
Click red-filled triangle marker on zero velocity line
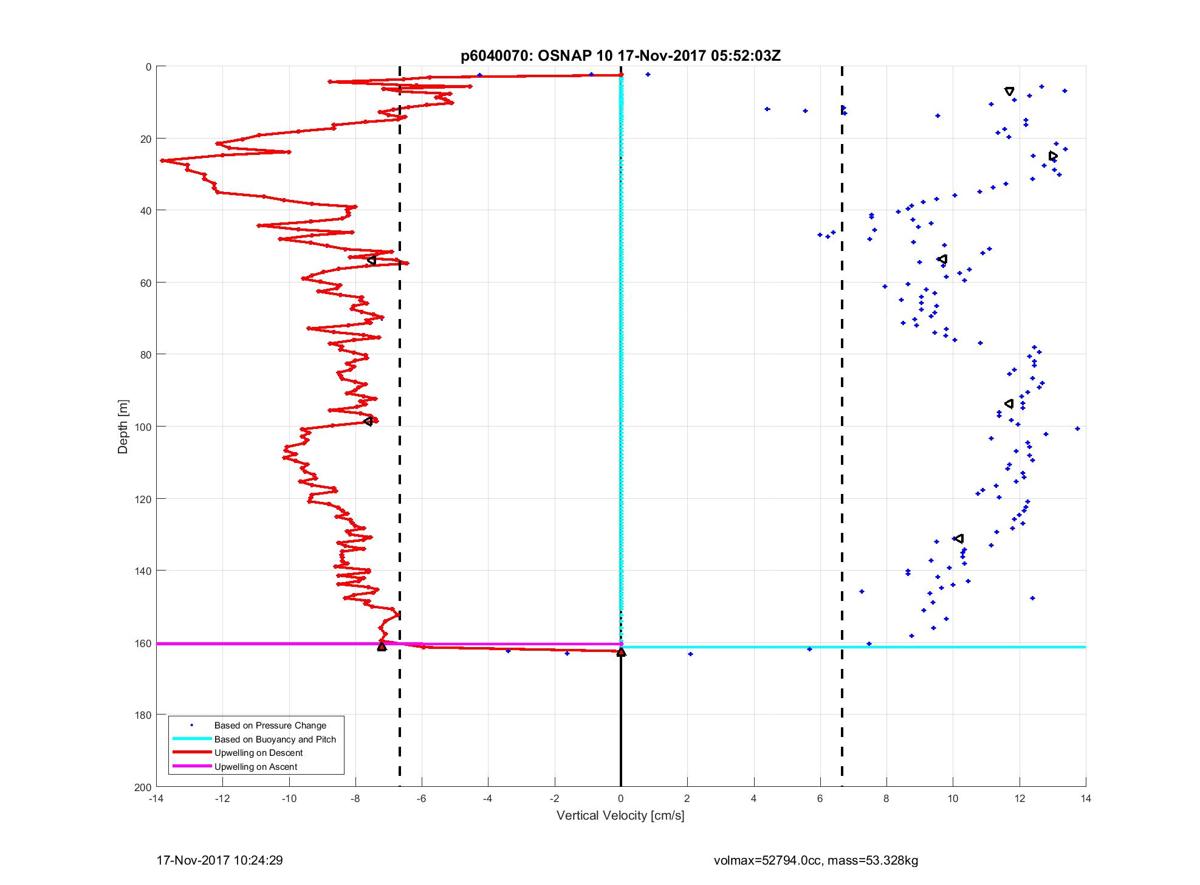(621, 652)
